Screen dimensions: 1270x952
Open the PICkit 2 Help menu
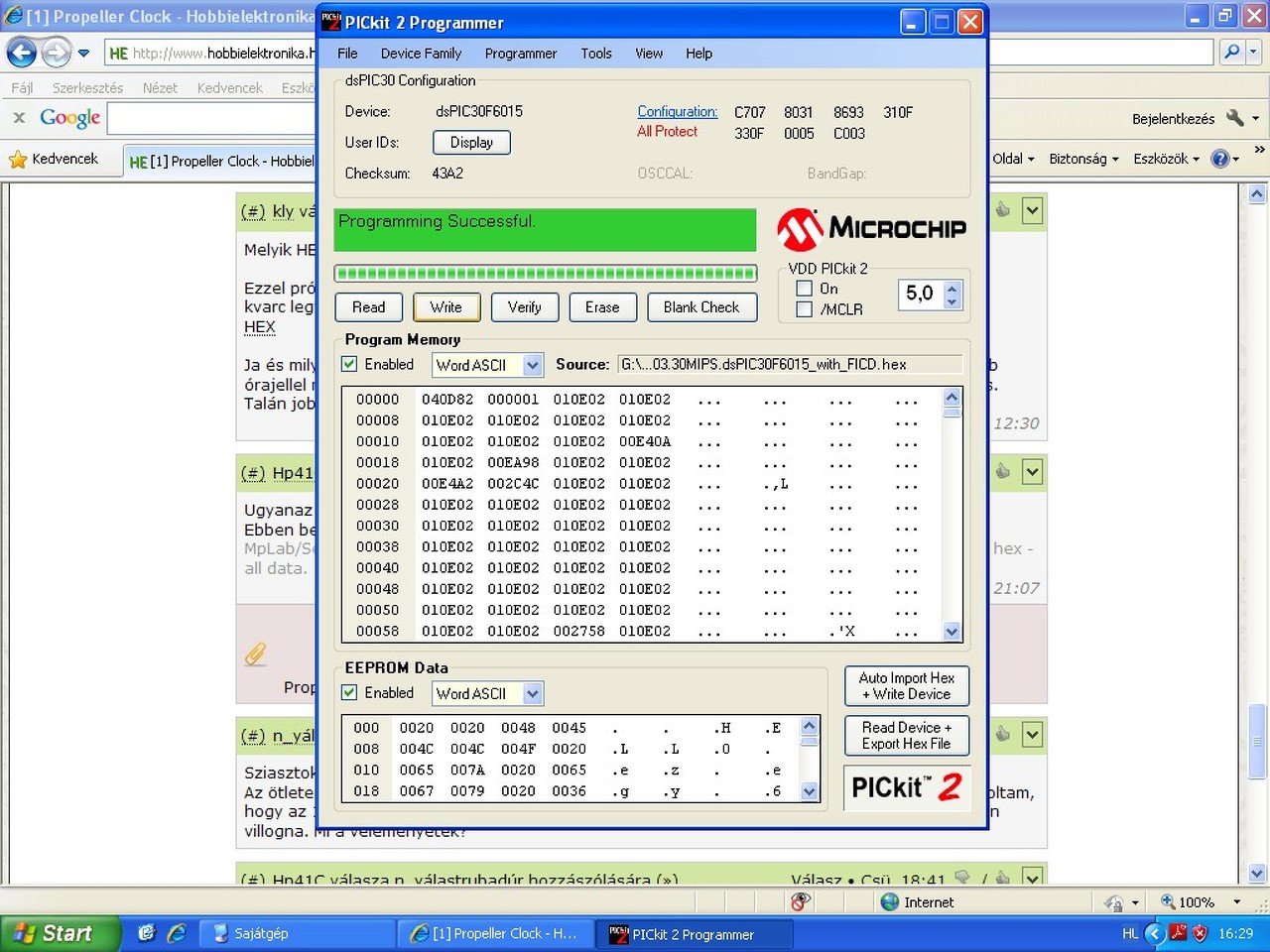pyautogui.click(x=698, y=54)
